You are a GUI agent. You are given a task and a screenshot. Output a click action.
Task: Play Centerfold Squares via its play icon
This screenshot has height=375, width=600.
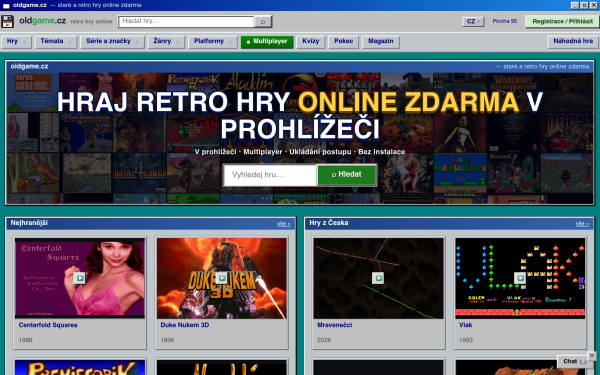80,278
